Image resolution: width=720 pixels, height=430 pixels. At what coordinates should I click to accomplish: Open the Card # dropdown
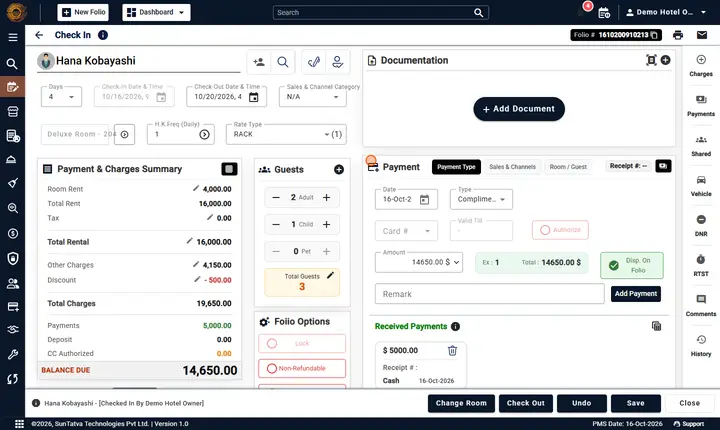coord(406,231)
